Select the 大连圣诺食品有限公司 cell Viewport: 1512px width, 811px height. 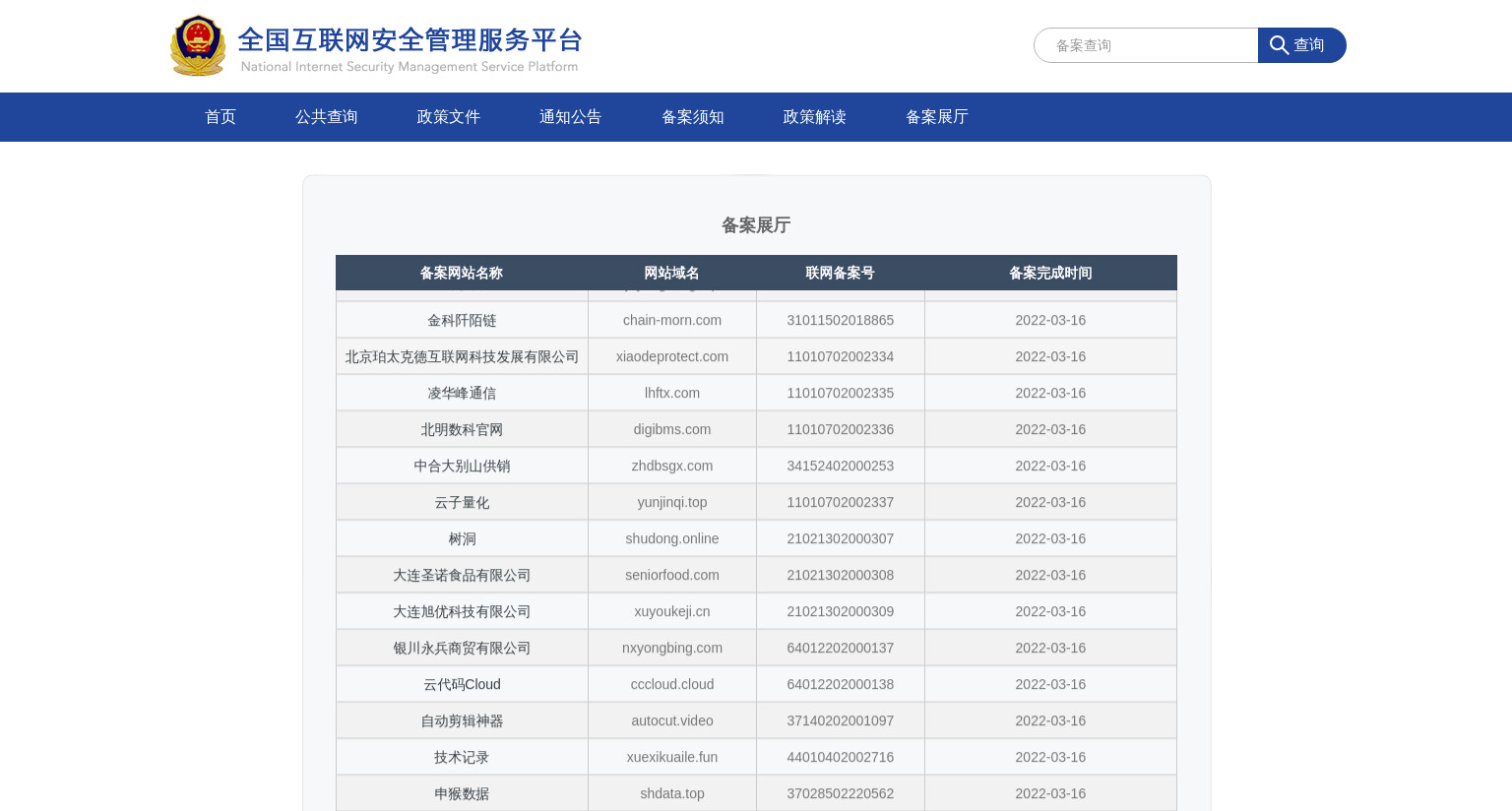[462, 575]
